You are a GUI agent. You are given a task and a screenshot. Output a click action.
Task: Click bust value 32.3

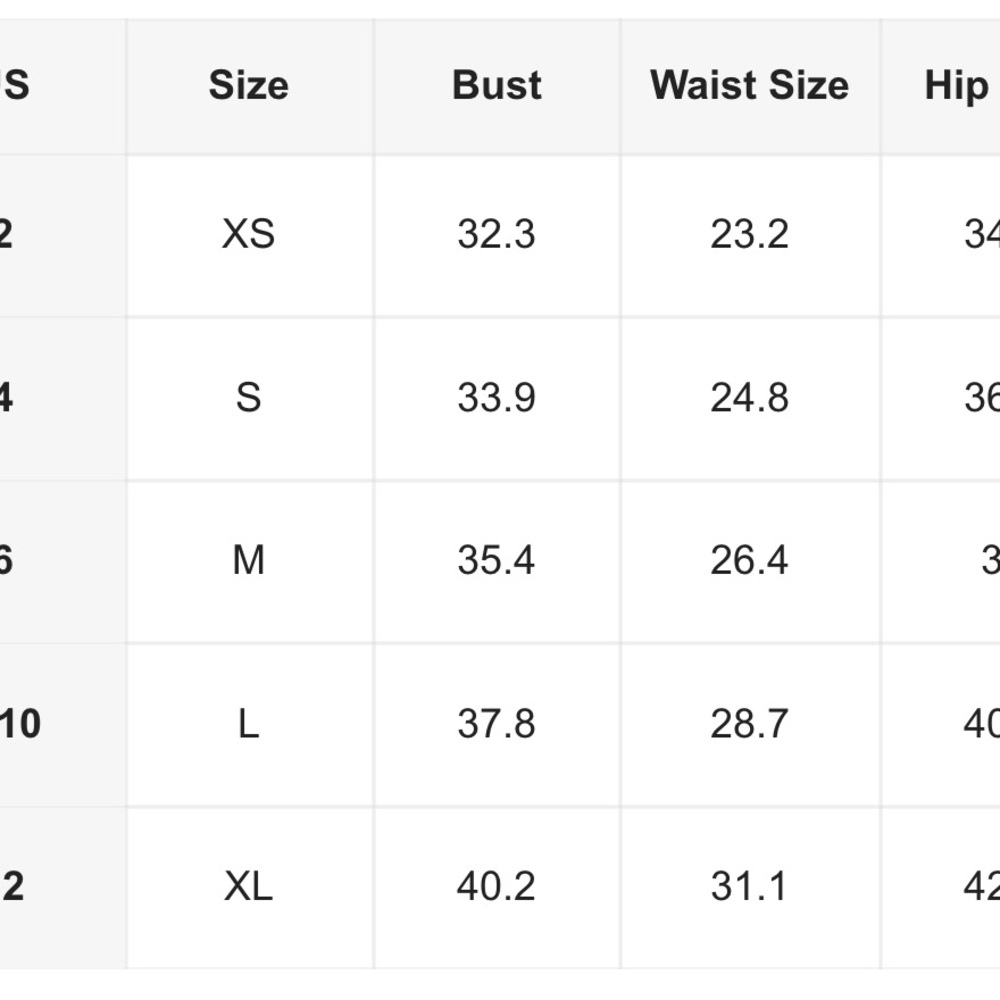coord(497,234)
